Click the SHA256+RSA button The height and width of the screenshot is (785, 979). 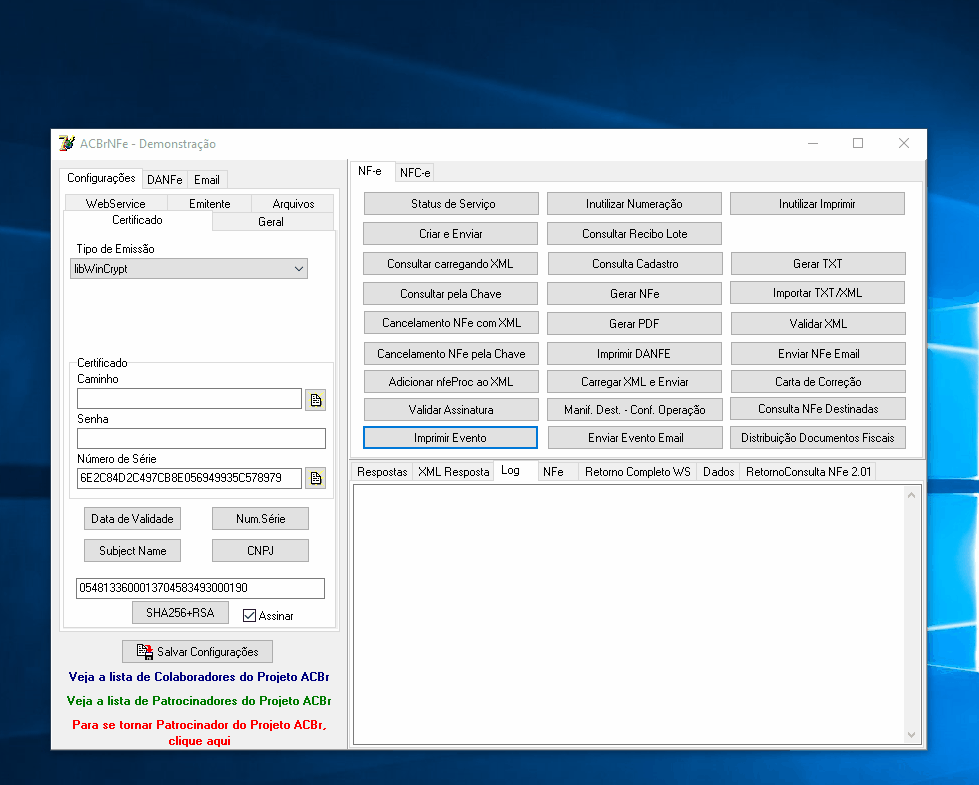(x=180, y=613)
